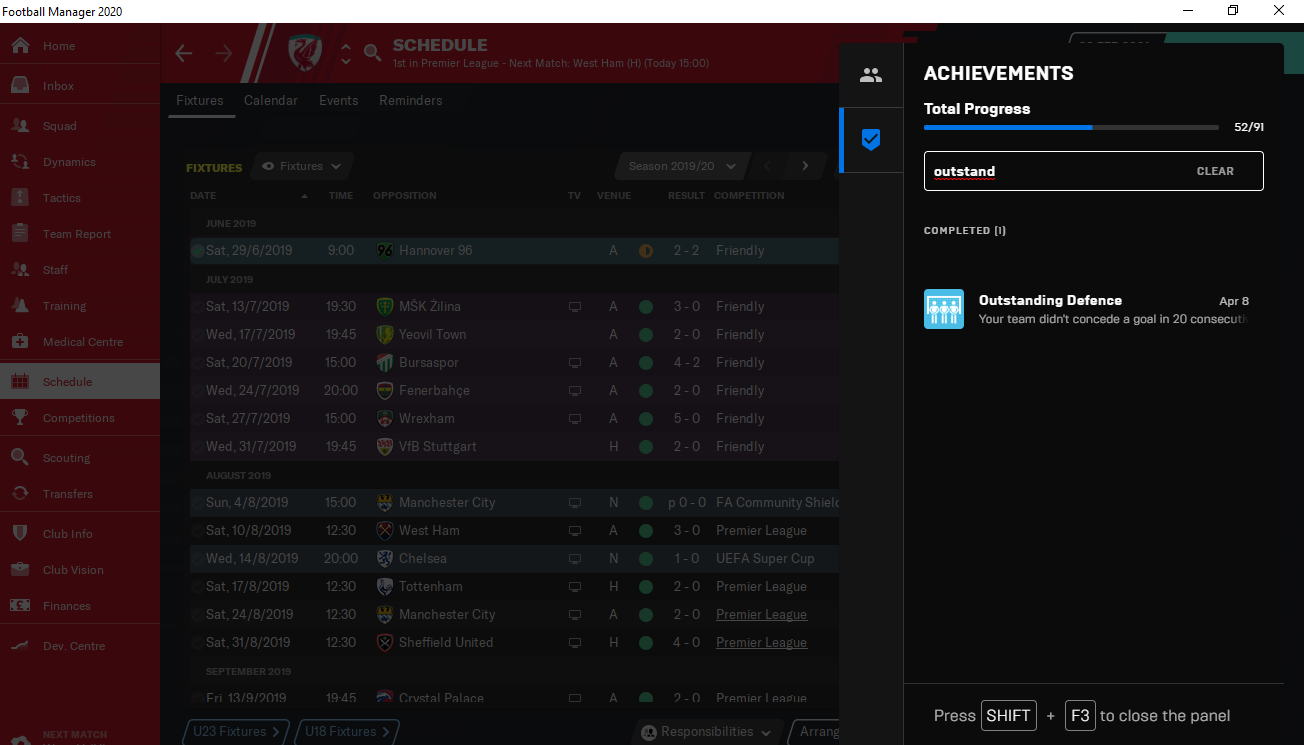Go to next season with arrow

805,166
